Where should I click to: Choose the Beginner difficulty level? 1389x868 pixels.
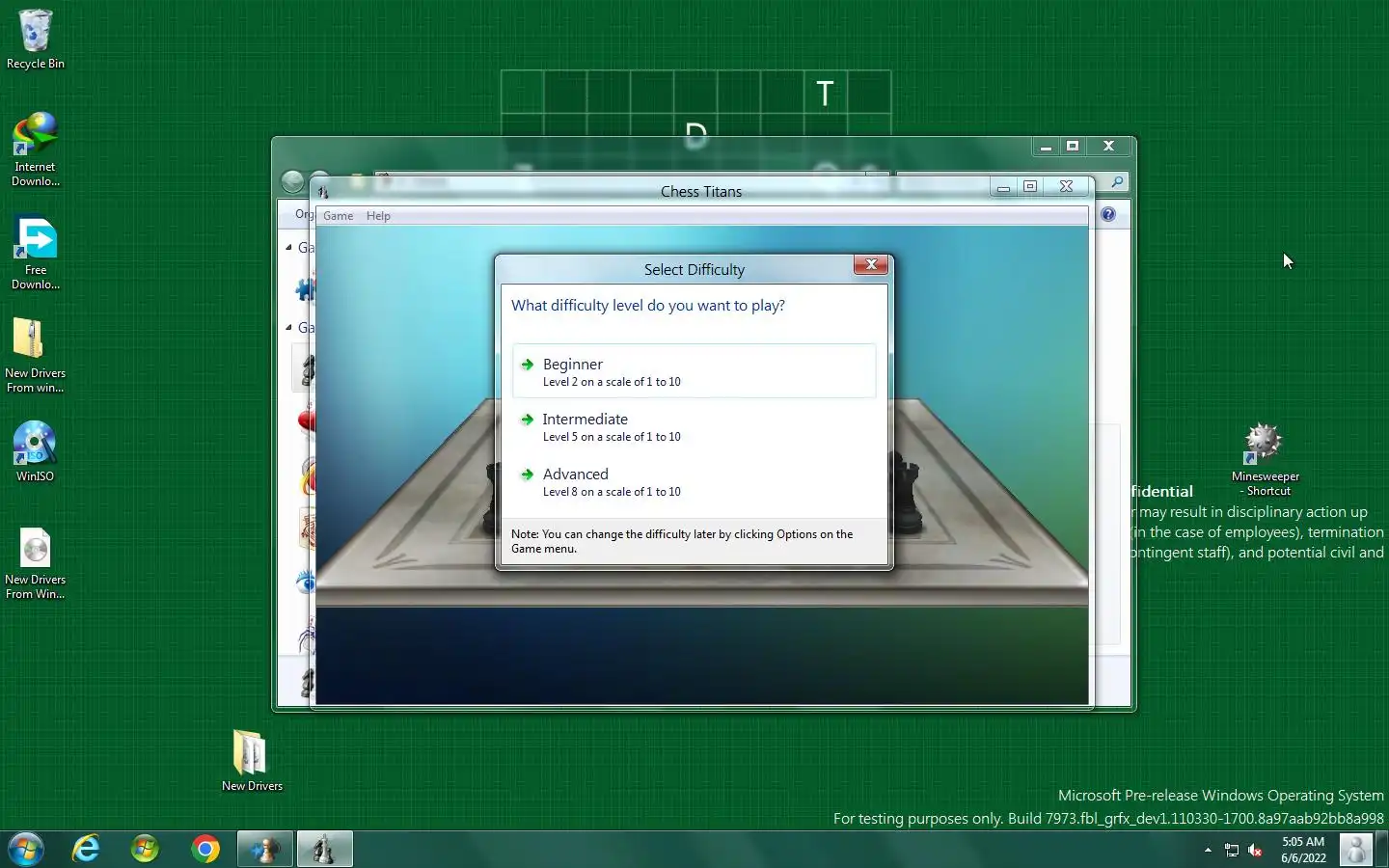pos(694,371)
